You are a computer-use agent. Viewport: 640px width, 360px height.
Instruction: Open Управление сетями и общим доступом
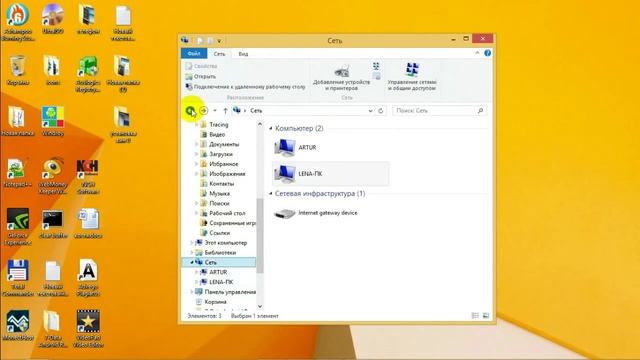click(412, 77)
